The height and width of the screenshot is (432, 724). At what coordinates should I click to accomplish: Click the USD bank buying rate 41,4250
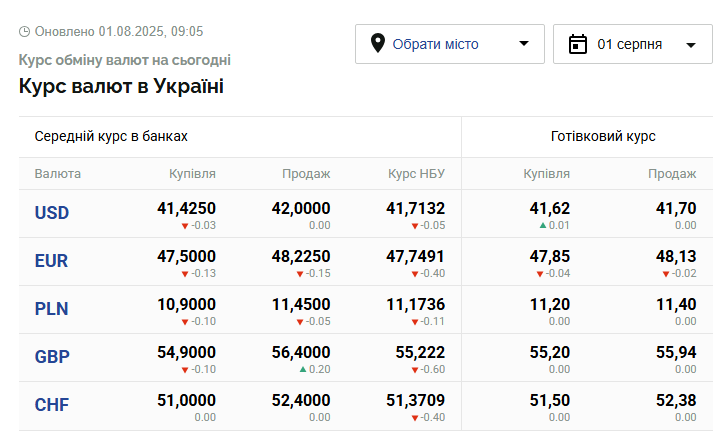pos(186,208)
